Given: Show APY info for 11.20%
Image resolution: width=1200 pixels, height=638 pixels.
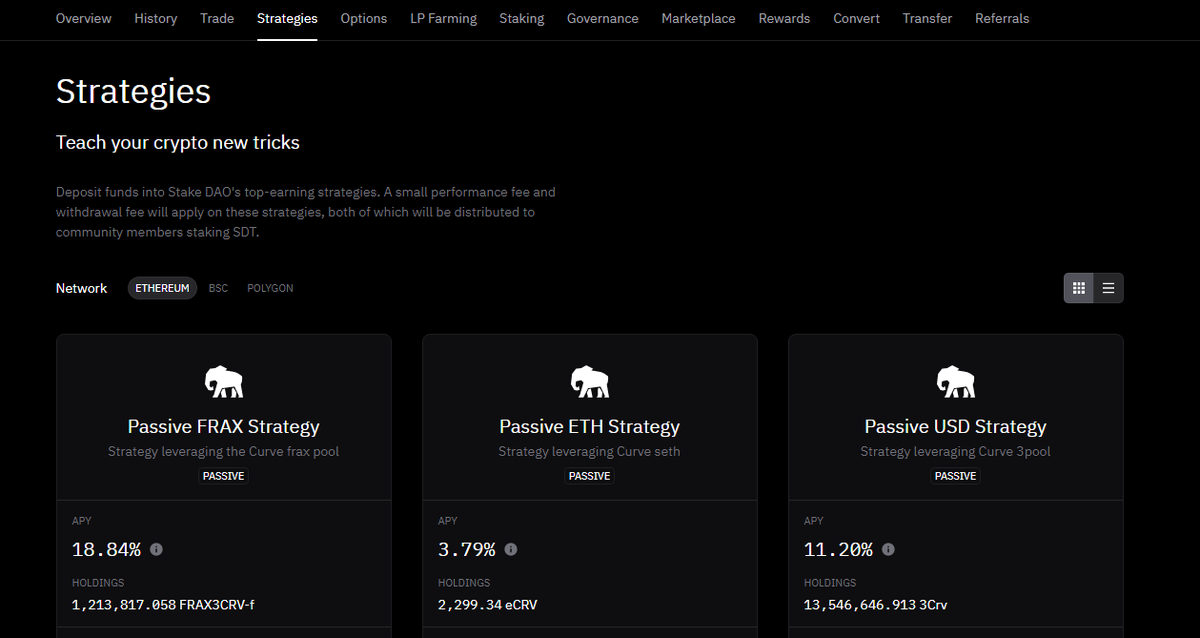Looking at the screenshot, I should tap(888, 549).
